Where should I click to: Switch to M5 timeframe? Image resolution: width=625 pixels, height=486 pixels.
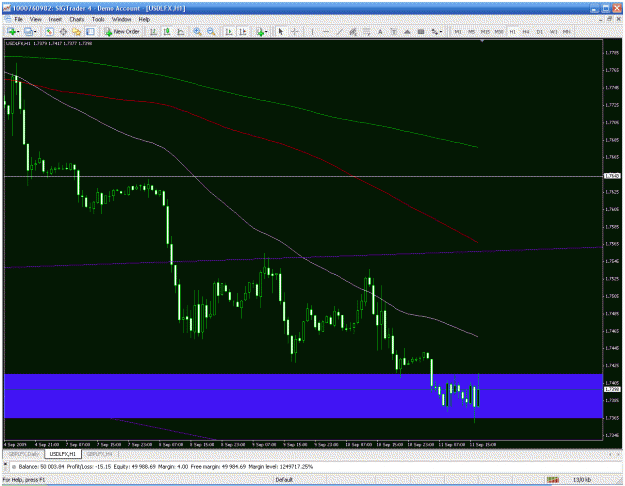[x=472, y=31]
